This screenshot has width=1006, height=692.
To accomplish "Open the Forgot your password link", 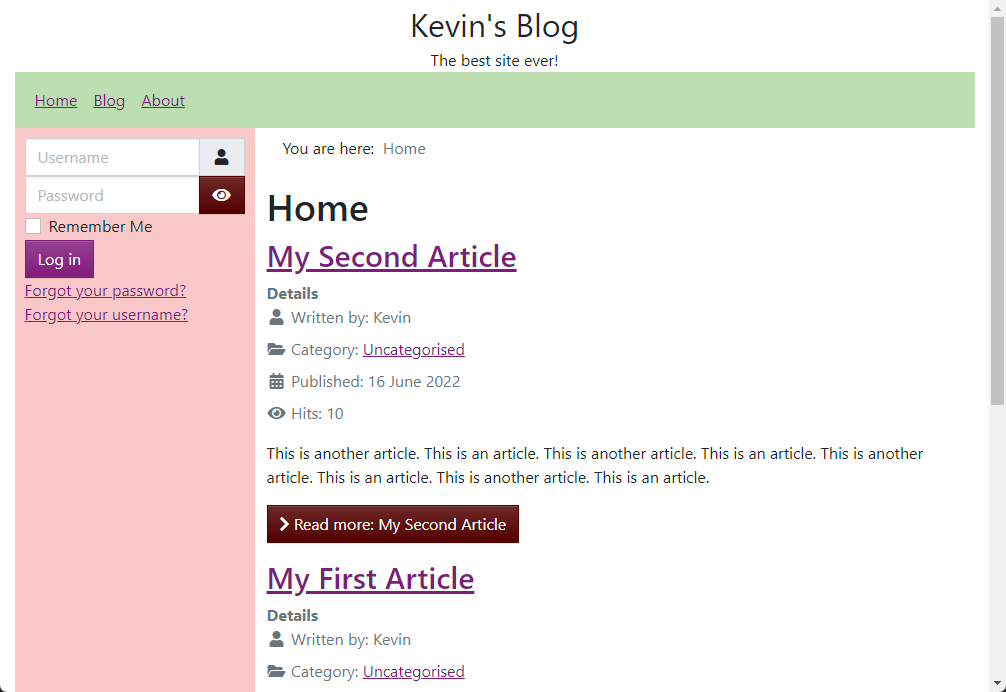I will 105,291.
